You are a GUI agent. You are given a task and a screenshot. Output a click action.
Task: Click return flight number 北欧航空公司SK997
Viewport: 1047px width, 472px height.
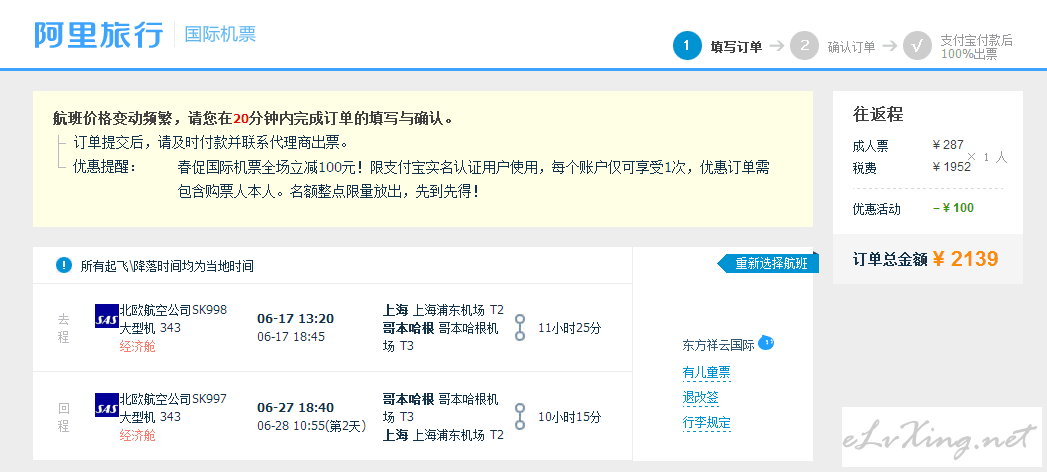click(173, 399)
